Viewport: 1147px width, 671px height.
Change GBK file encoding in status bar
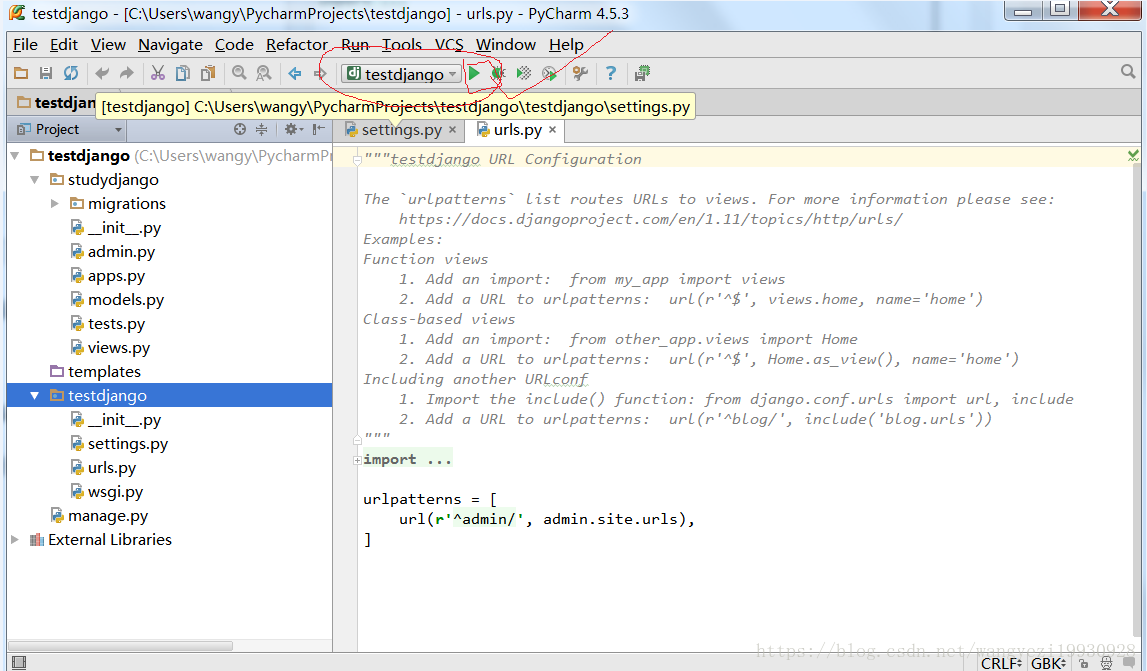pos(1048,664)
